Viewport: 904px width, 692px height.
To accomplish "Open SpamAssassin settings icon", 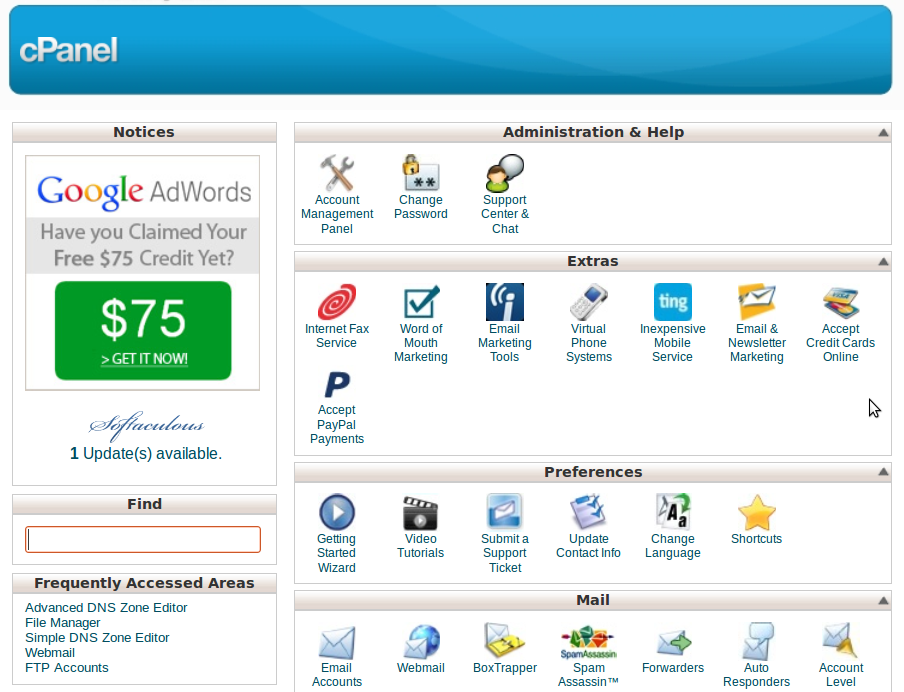I will pyautogui.click(x=588, y=641).
